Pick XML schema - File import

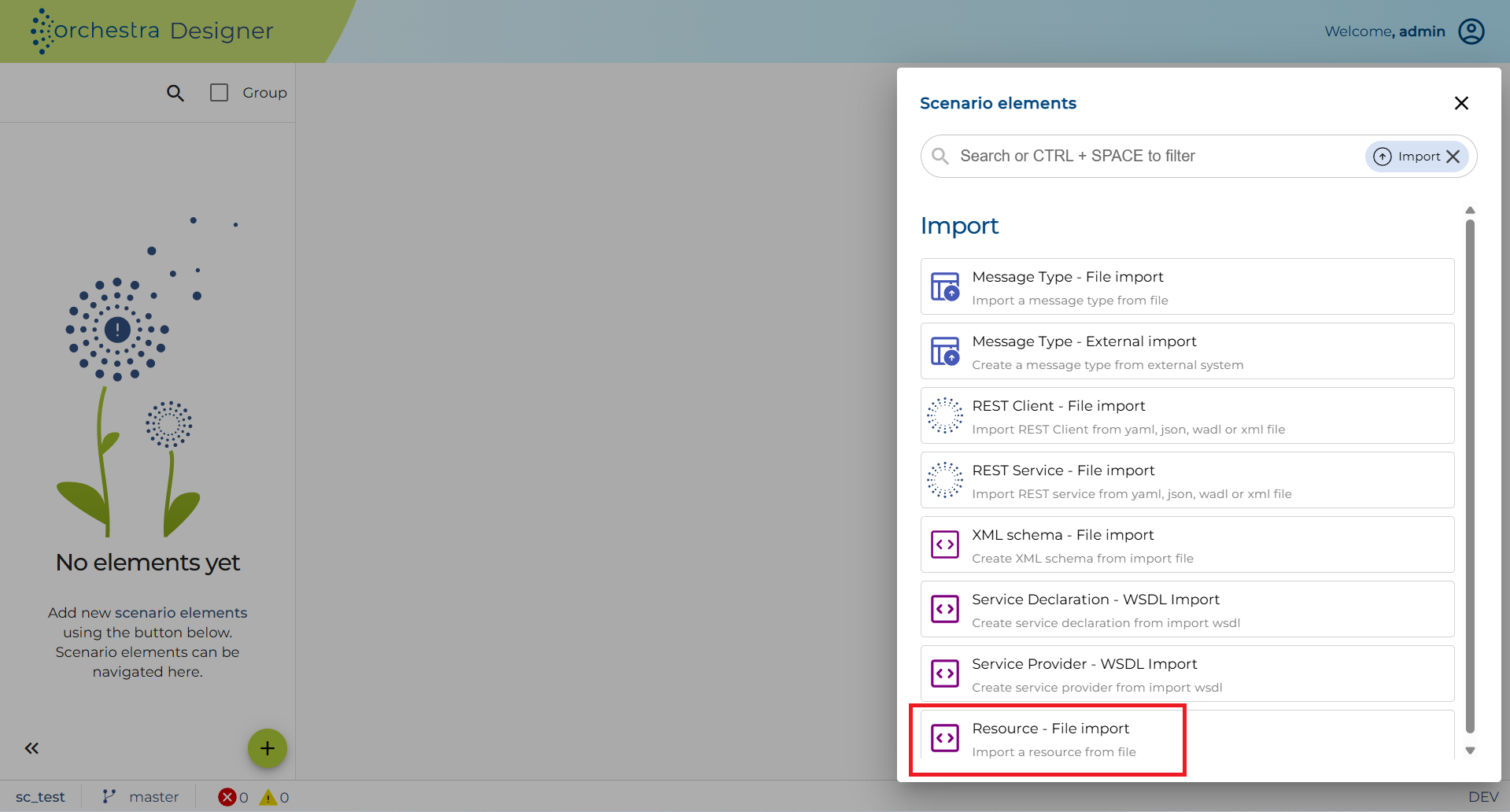[x=1187, y=544]
